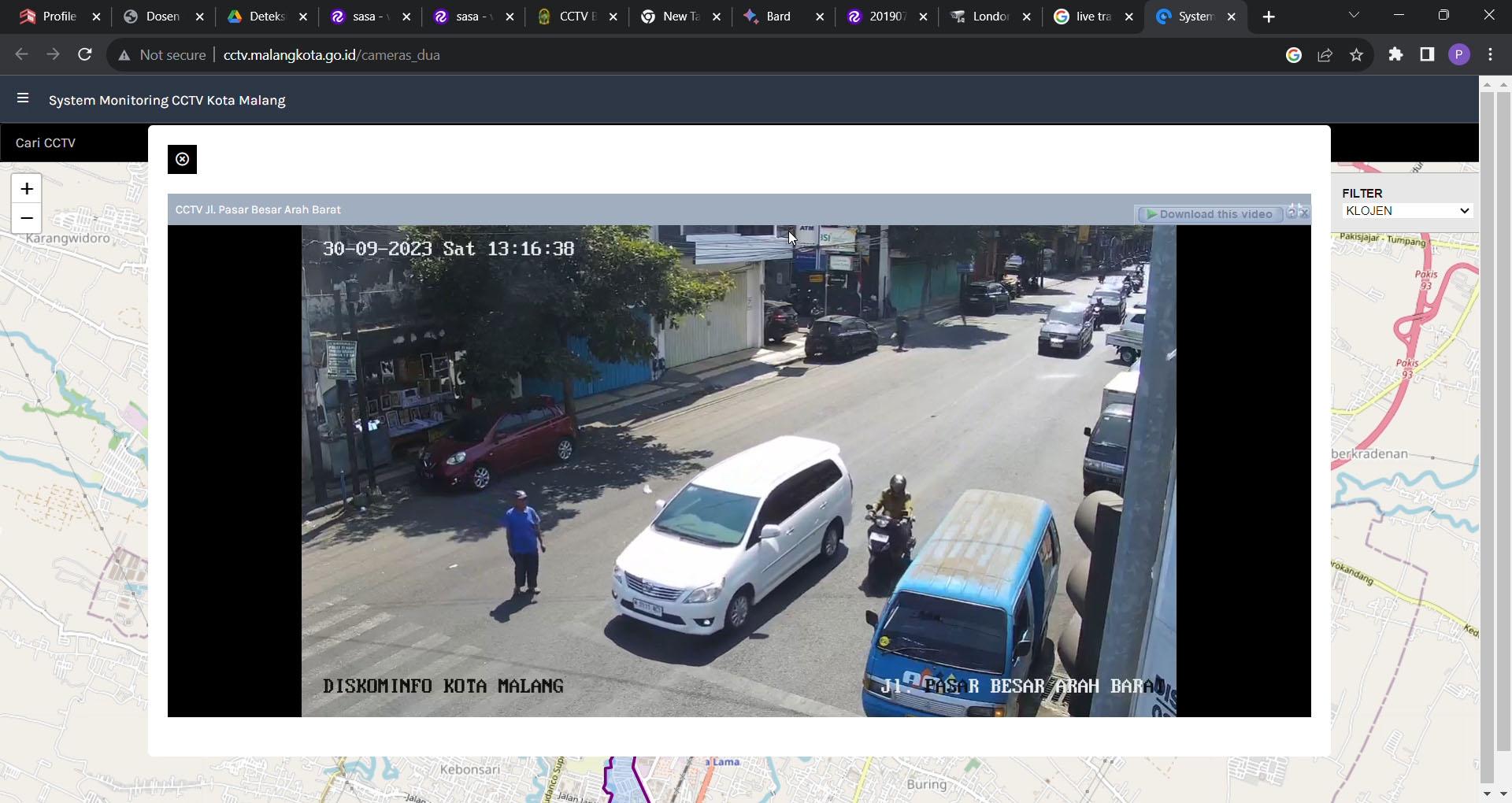Open a new browser tab with plus
Viewport: 1512px width, 803px height.
coord(1269,17)
